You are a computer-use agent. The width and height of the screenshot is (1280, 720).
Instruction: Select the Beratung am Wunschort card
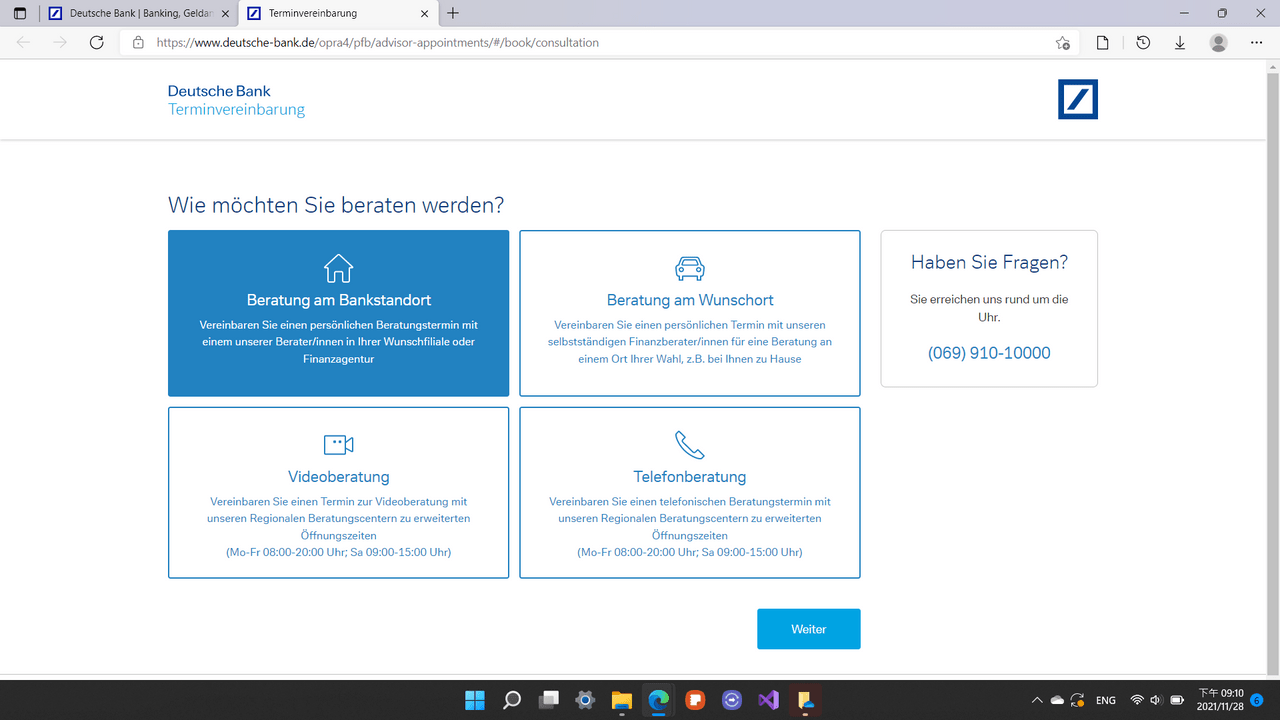click(x=690, y=313)
